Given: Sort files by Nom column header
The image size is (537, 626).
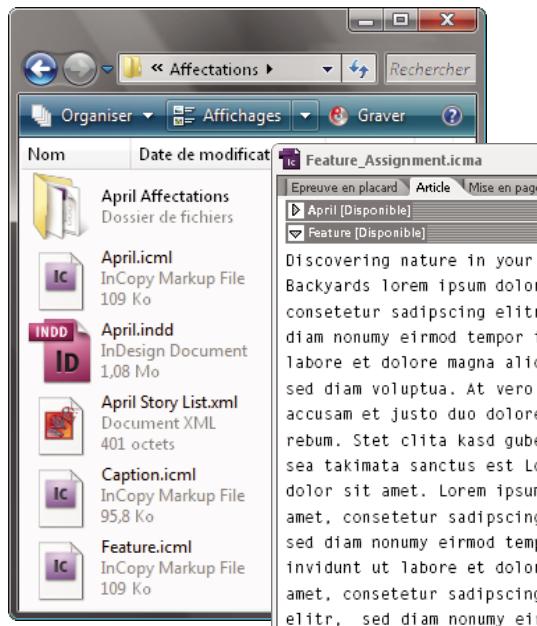Looking at the screenshot, I should coord(75,155).
